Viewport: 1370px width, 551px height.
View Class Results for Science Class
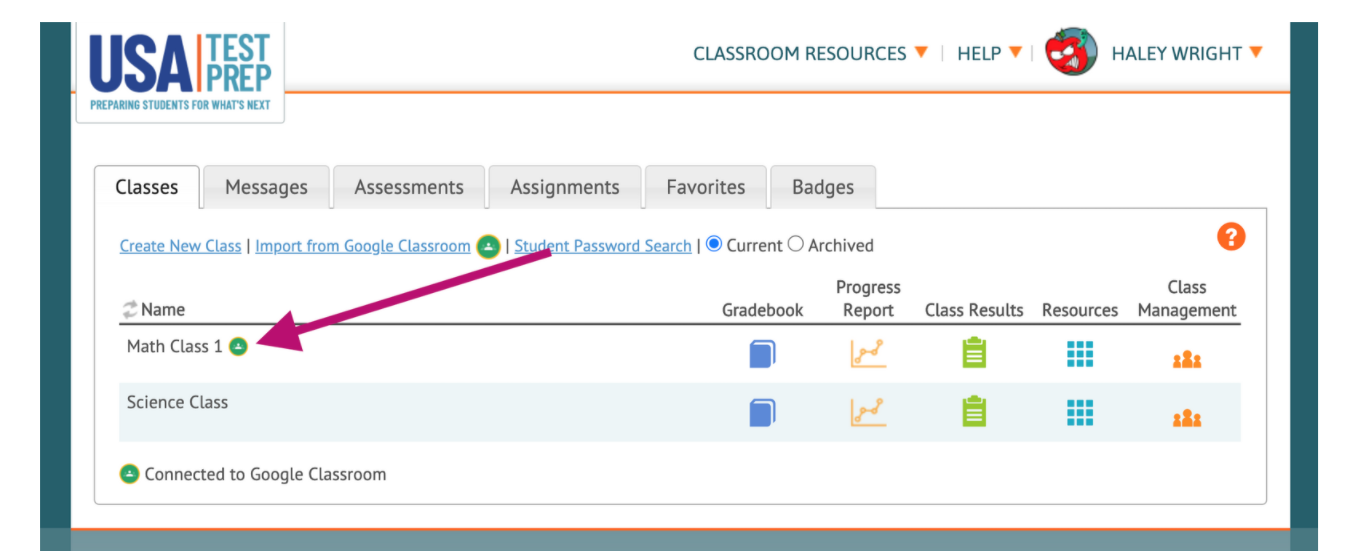pos(974,412)
